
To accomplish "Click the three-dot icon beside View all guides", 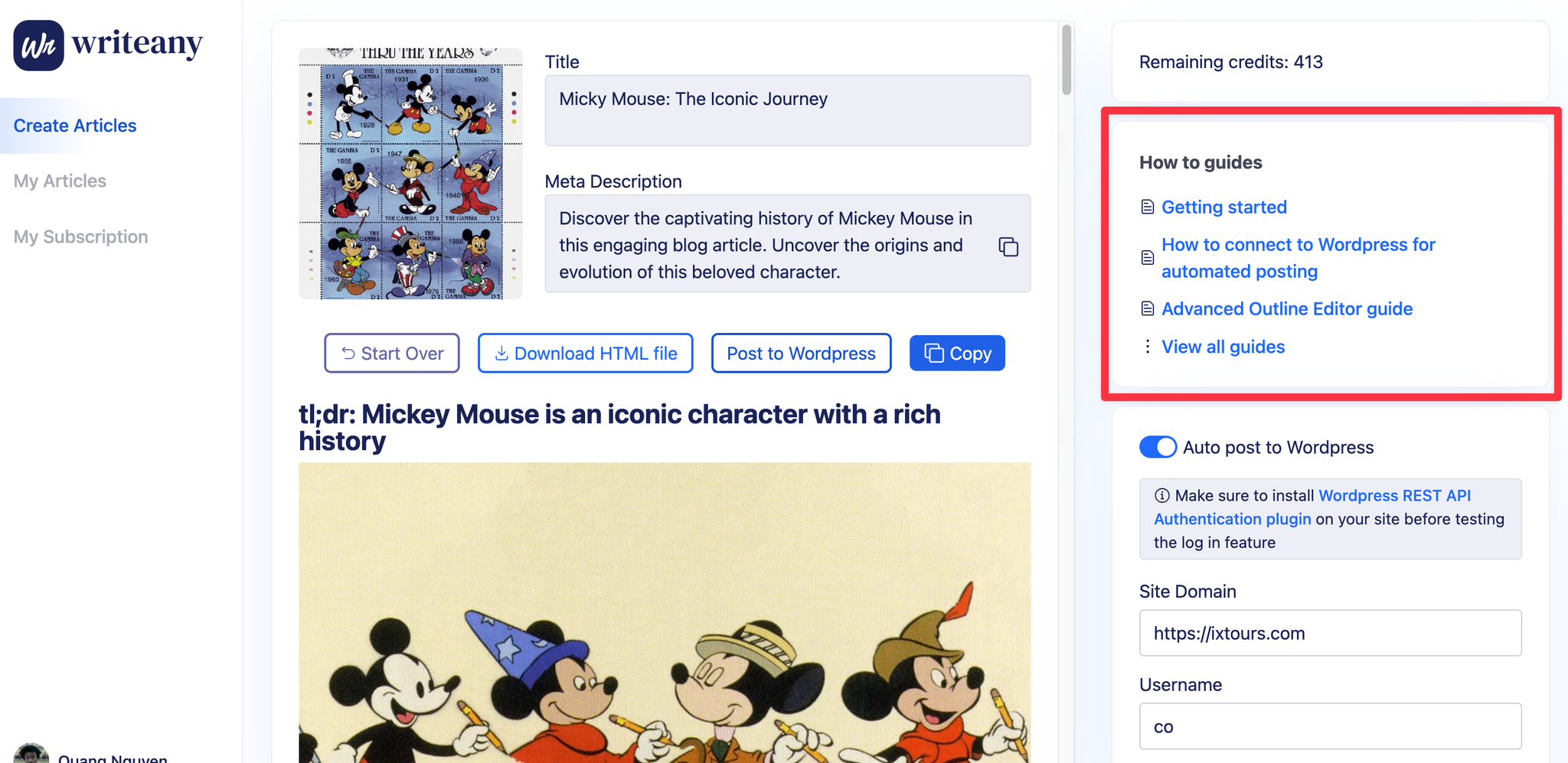I will tap(1147, 347).
